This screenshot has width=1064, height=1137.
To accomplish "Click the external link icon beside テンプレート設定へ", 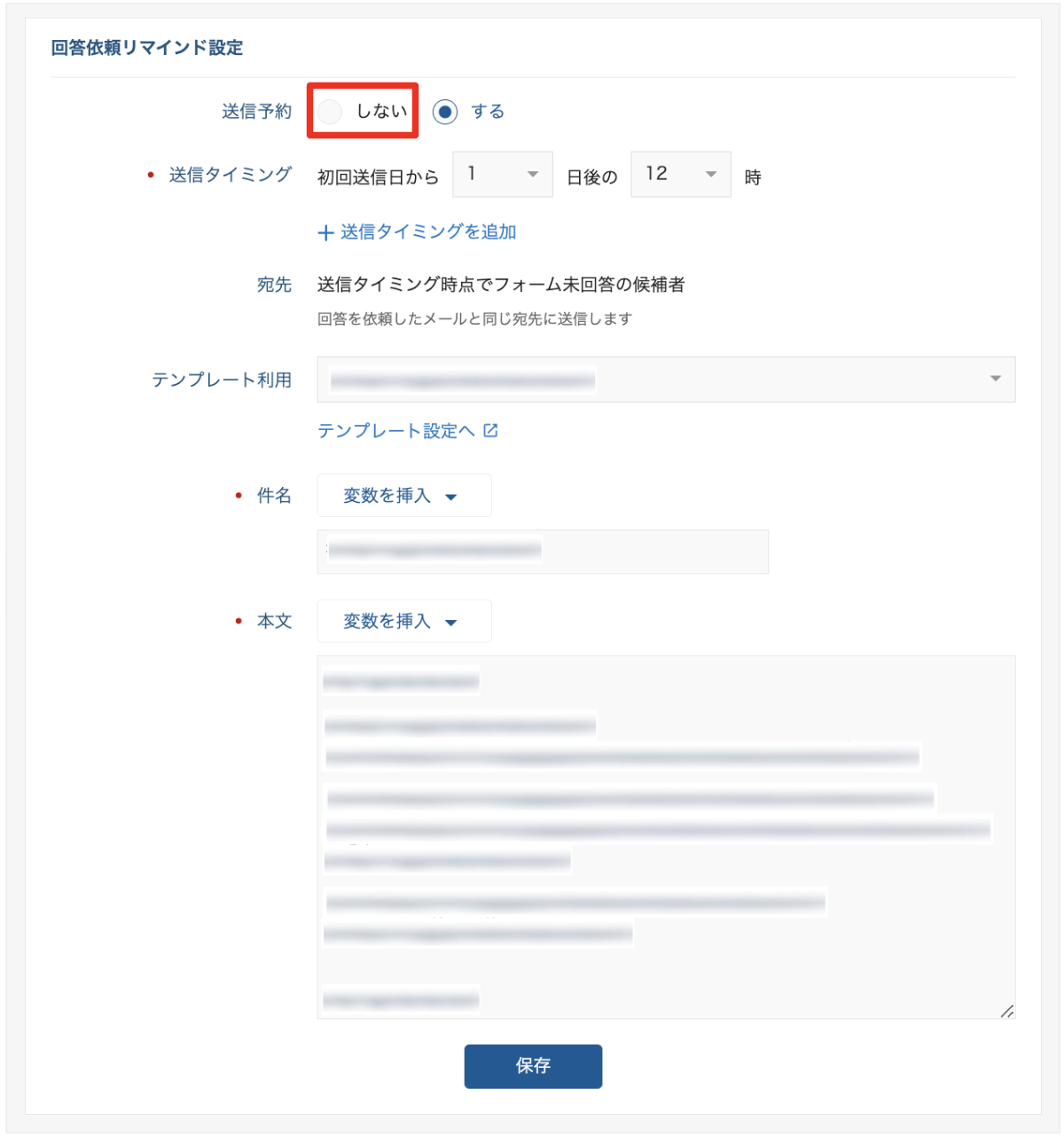I will click(490, 431).
